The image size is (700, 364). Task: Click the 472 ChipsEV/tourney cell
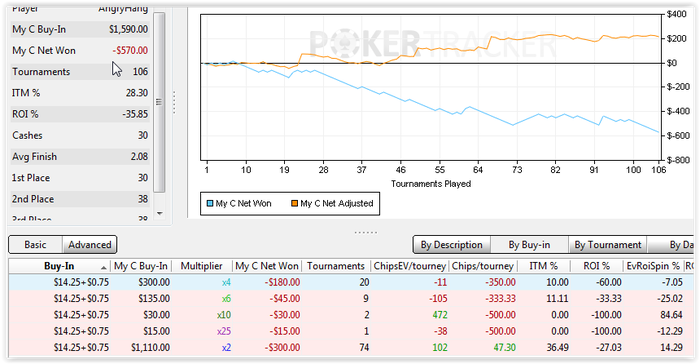click(x=440, y=315)
